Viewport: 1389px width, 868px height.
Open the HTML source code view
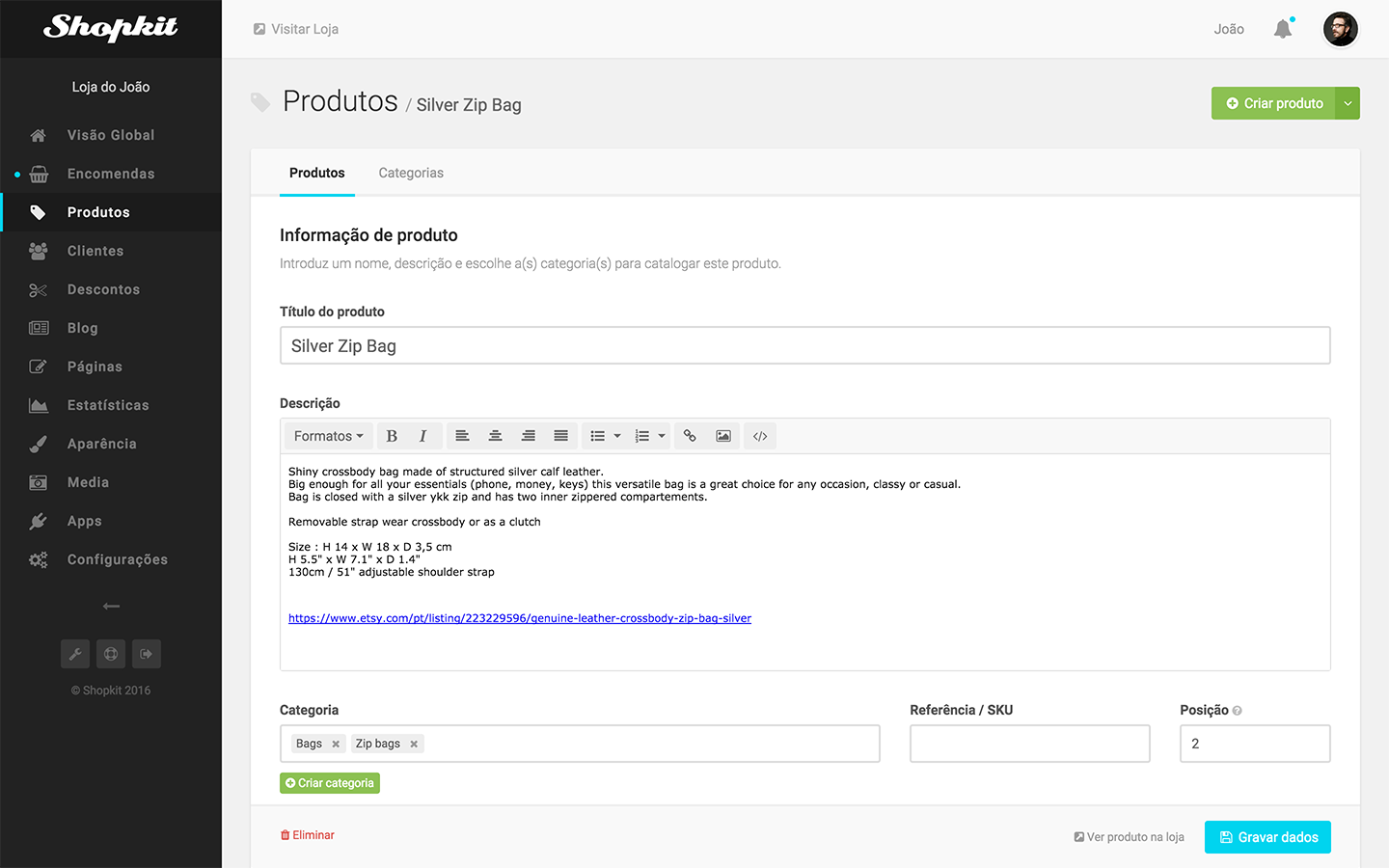759,435
